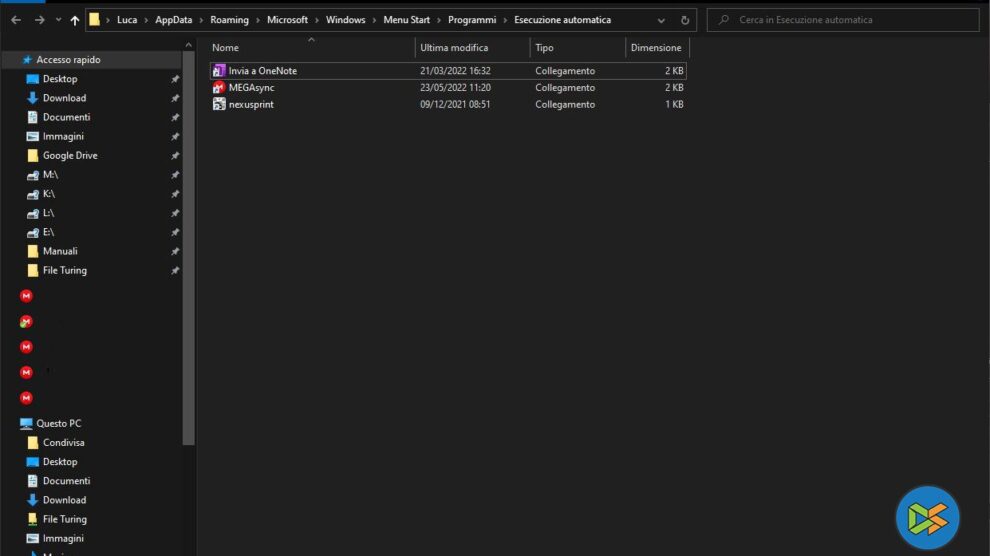Viewport: 990px width, 556px height.
Task: Open Documenti under Questo PC
Action: 66,481
